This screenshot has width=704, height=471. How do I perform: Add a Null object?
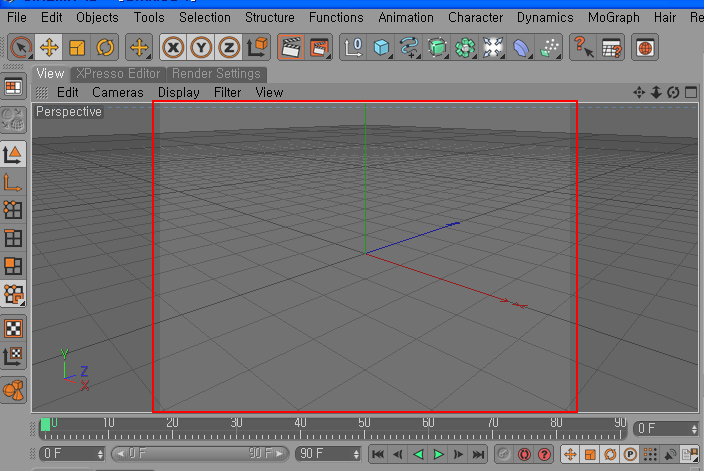353,47
